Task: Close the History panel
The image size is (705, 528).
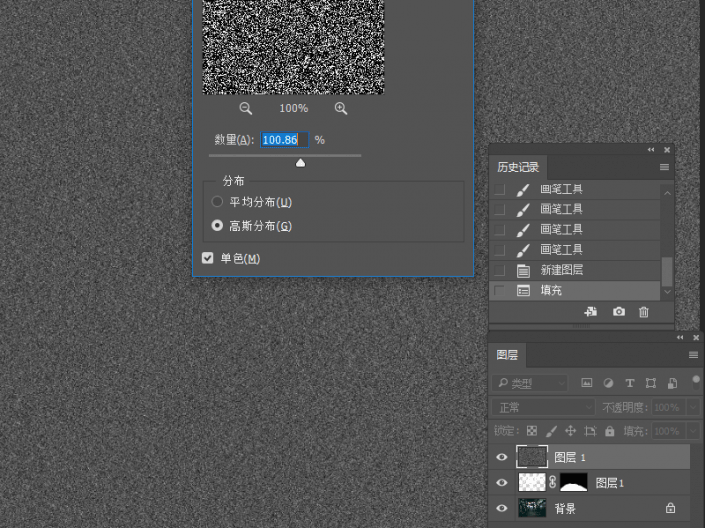Action: coord(667,150)
